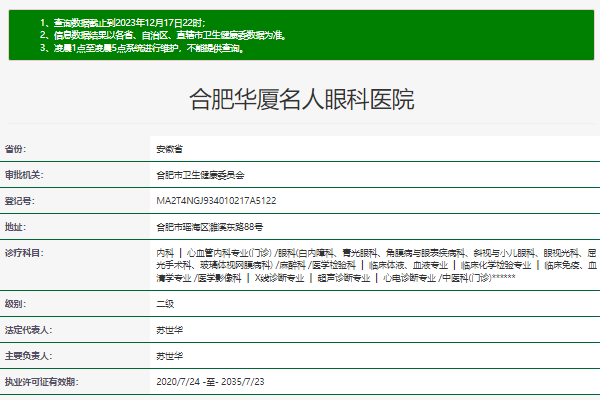Select the hospital title 合肥华厦名人眼科医院
600x400 pixels.
pos(302,100)
